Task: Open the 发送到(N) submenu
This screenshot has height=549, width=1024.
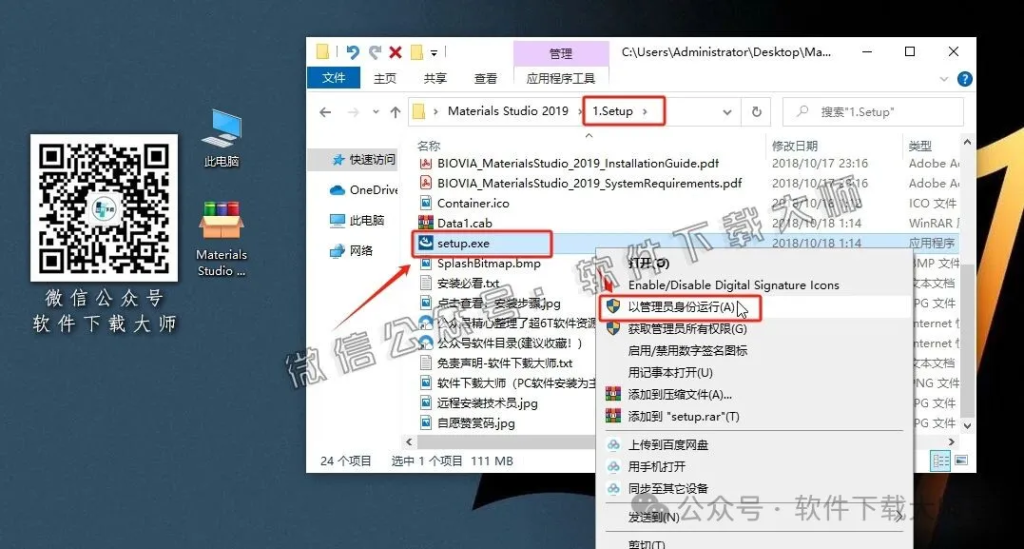Action: [x=654, y=516]
